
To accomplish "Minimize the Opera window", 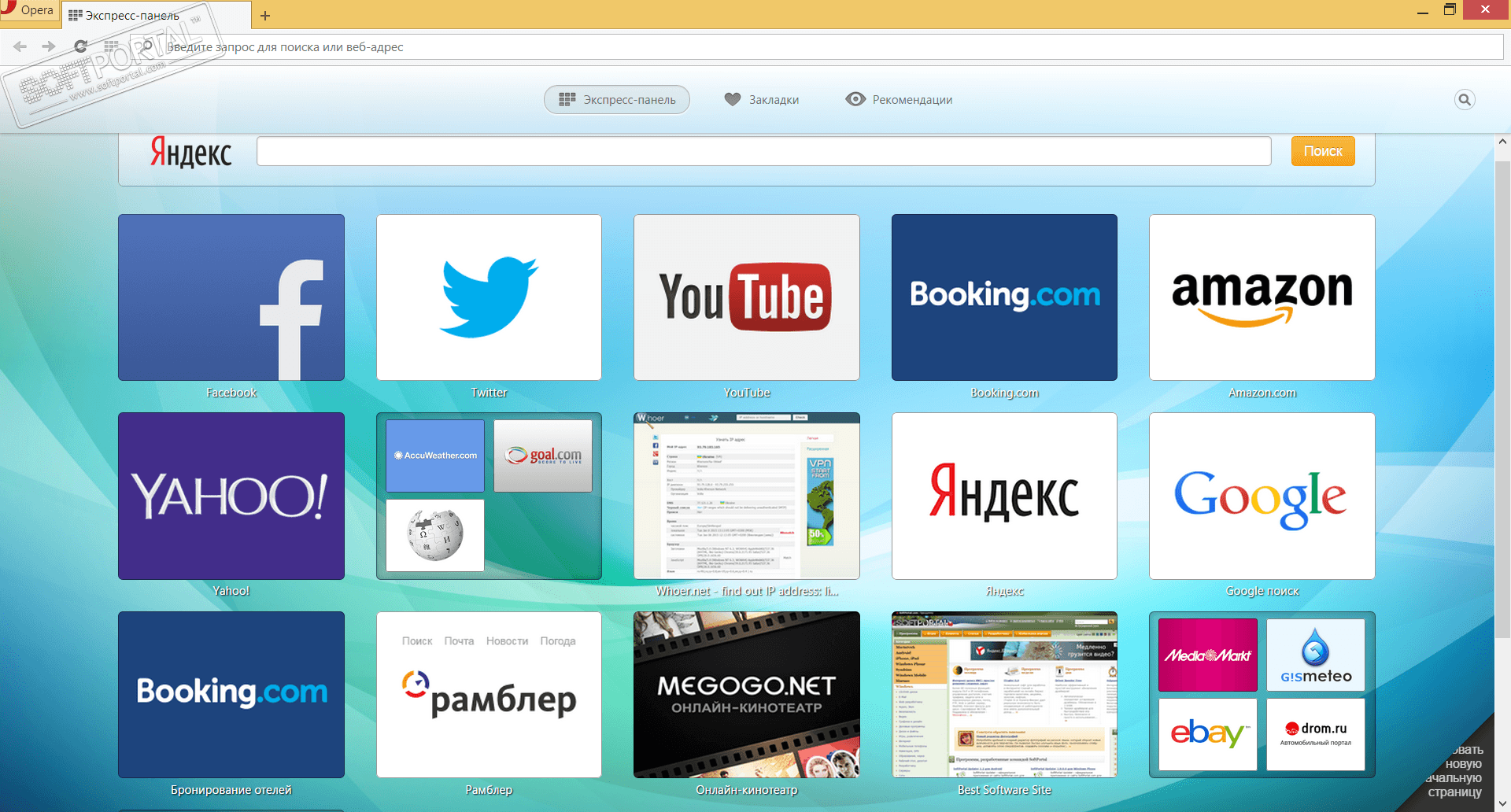I will pyautogui.click(x=1422, y=11).
